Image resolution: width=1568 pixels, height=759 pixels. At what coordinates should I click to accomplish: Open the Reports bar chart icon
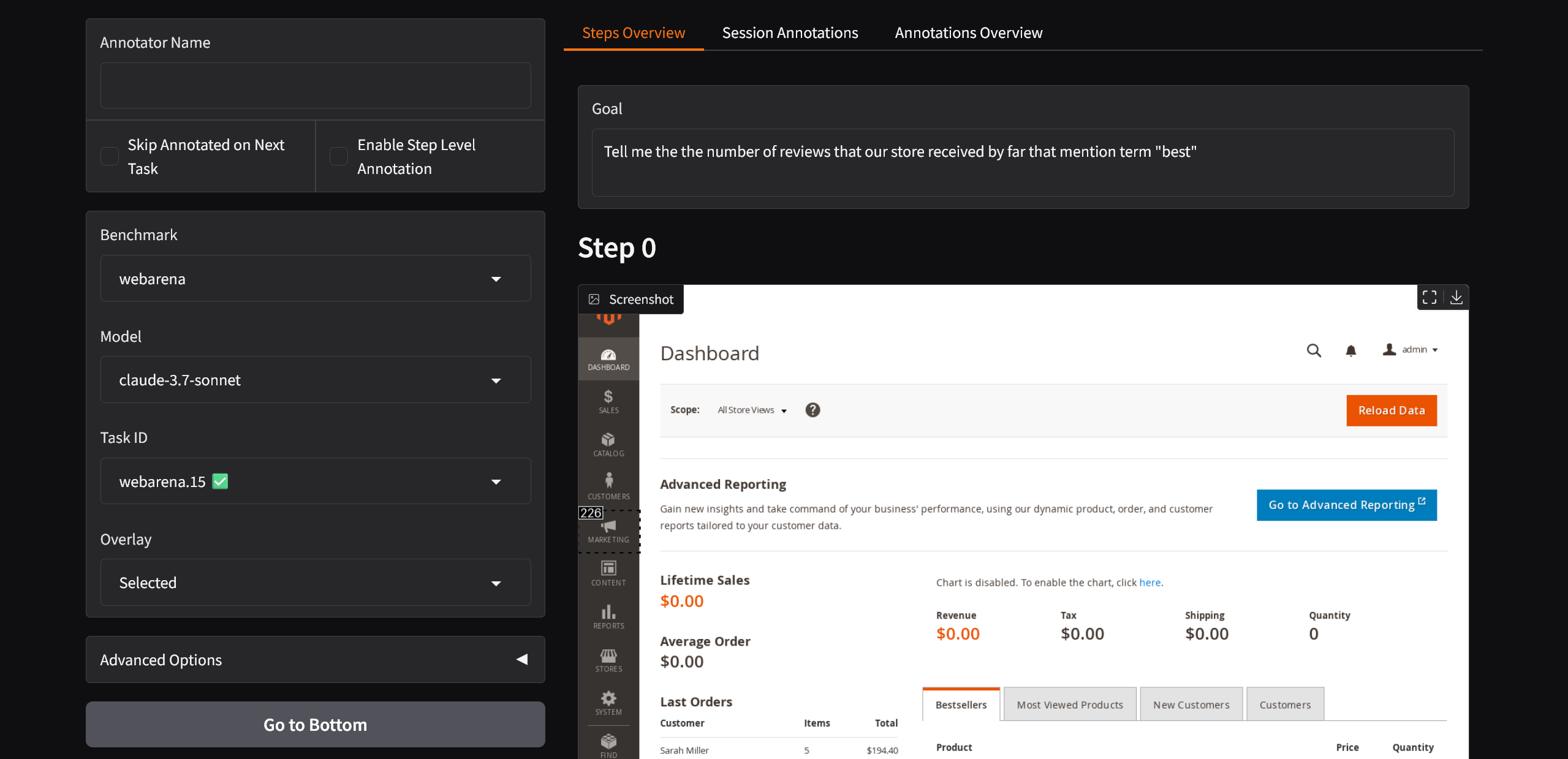tap(608, 616)
